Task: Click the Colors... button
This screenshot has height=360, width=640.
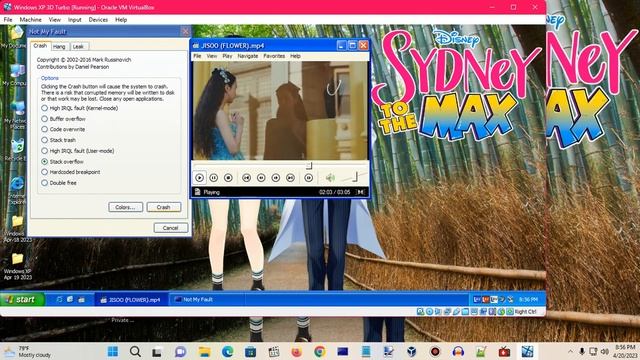Action: 126,207
